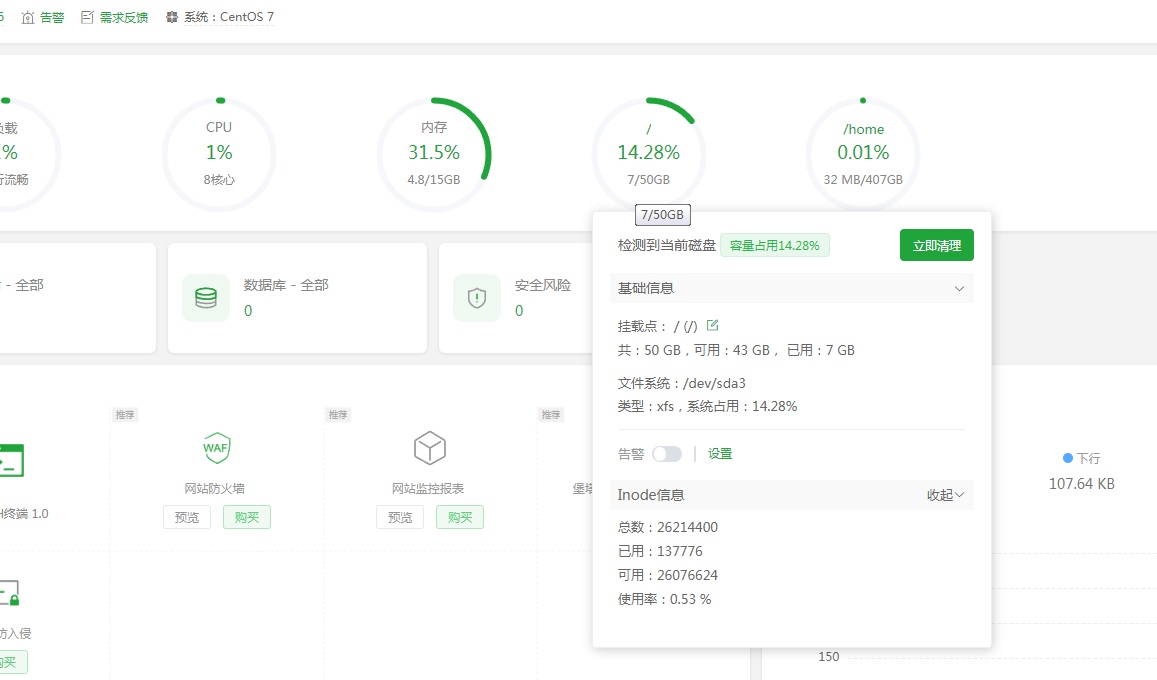1157x680 pixels.
Task: Click the 容量占用14.28% tag
Action: (775, 246)
